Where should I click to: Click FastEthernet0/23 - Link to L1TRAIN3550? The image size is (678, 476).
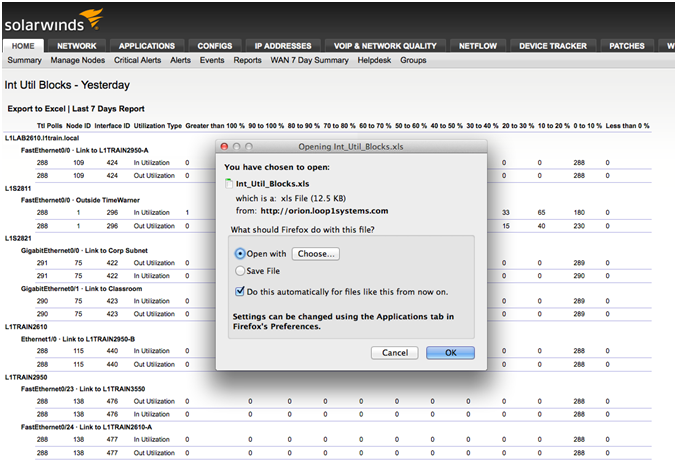pyautogui.click(x=83, y=389)
